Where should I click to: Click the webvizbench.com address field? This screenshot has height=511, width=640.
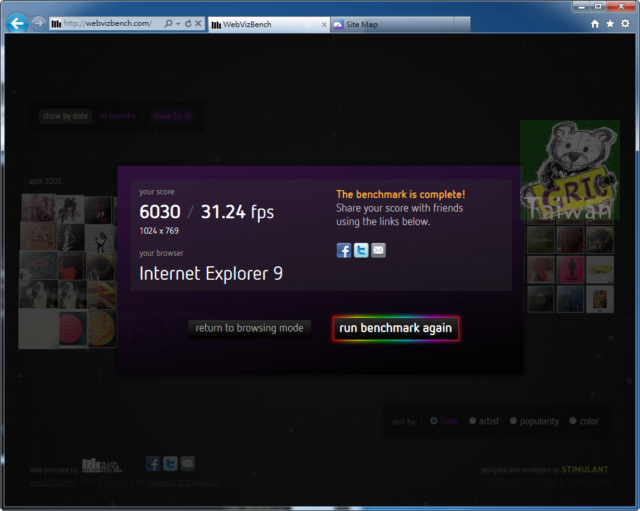coord(108,24)
